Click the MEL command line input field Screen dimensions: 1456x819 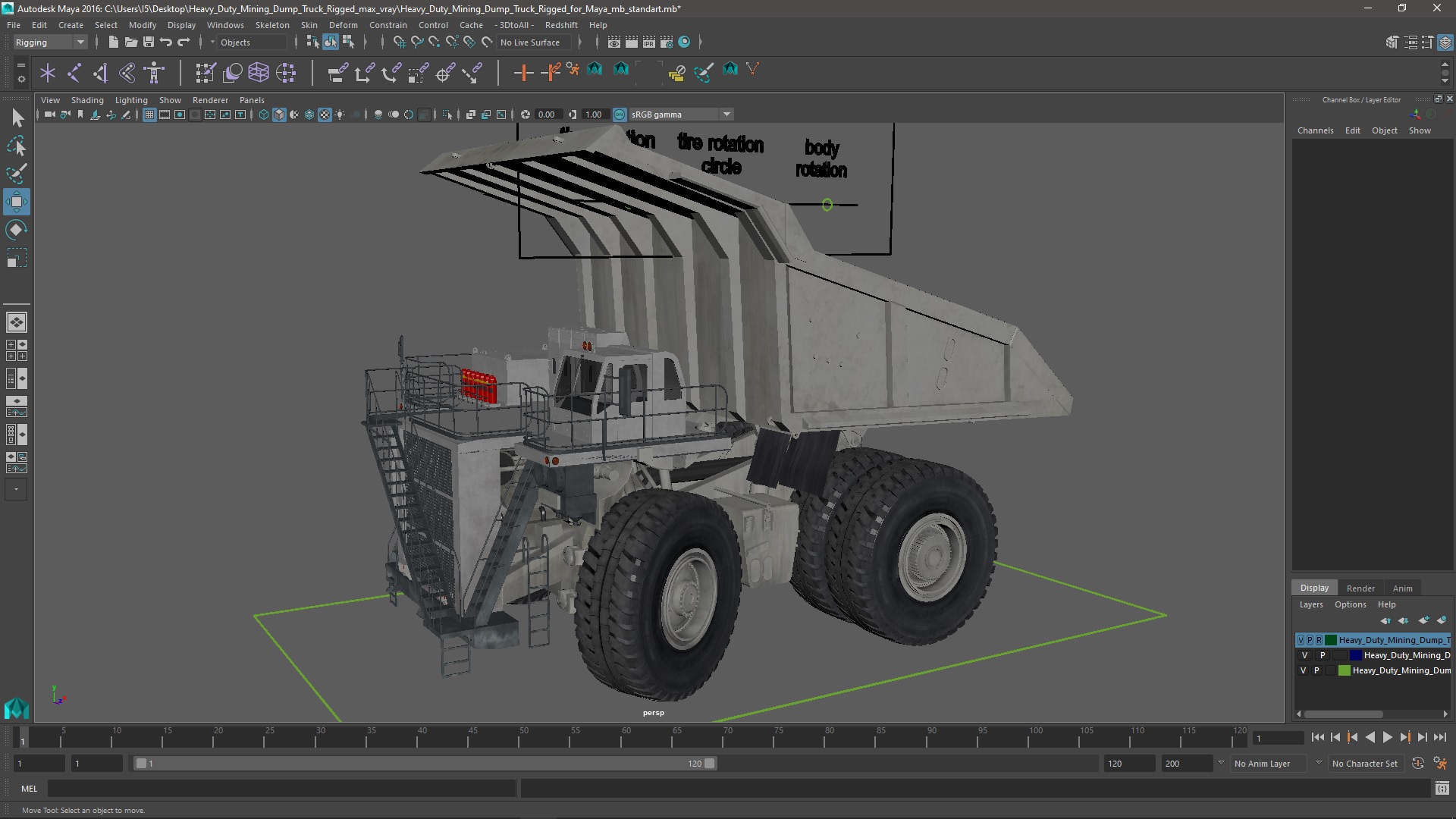click(x=281, y=789)
